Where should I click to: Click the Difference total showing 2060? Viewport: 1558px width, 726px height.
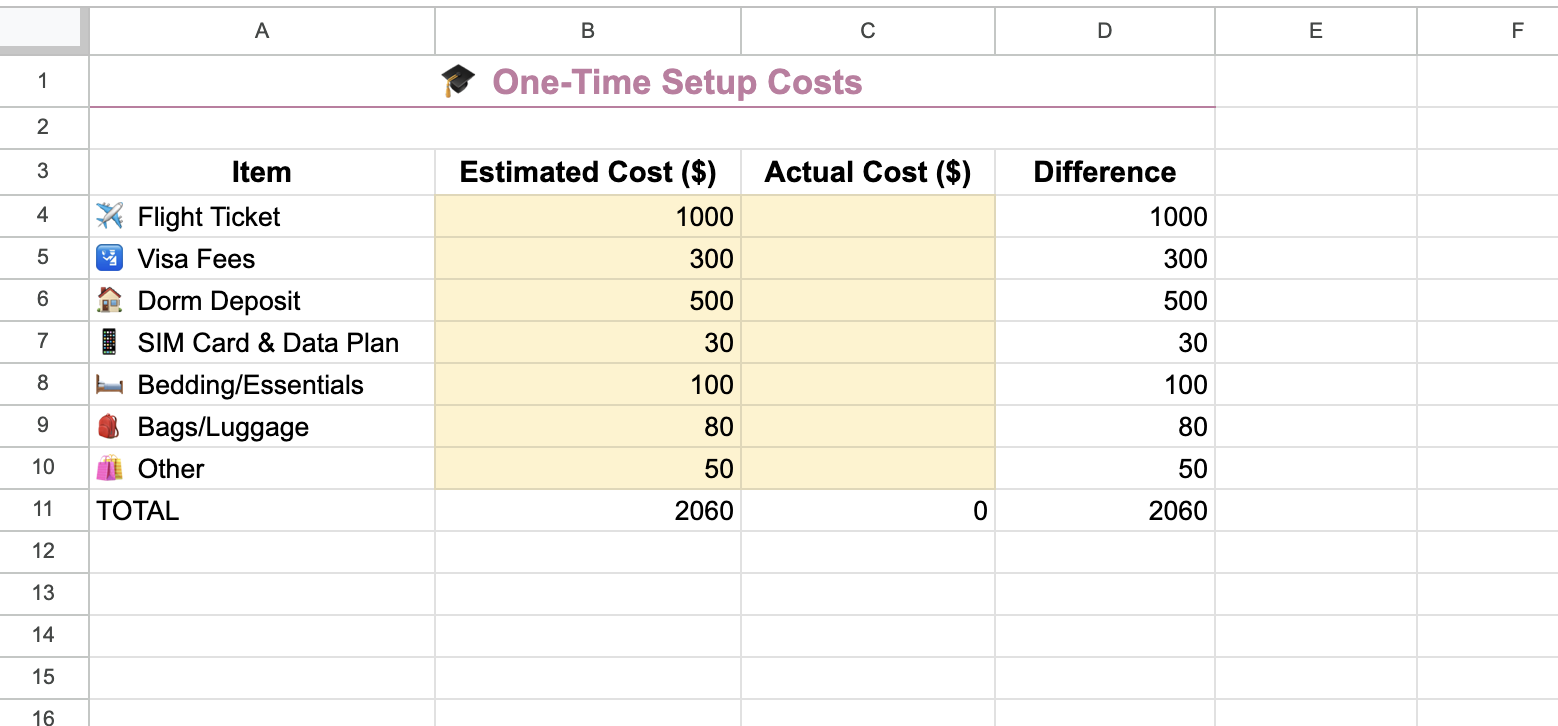(1104, 510)
